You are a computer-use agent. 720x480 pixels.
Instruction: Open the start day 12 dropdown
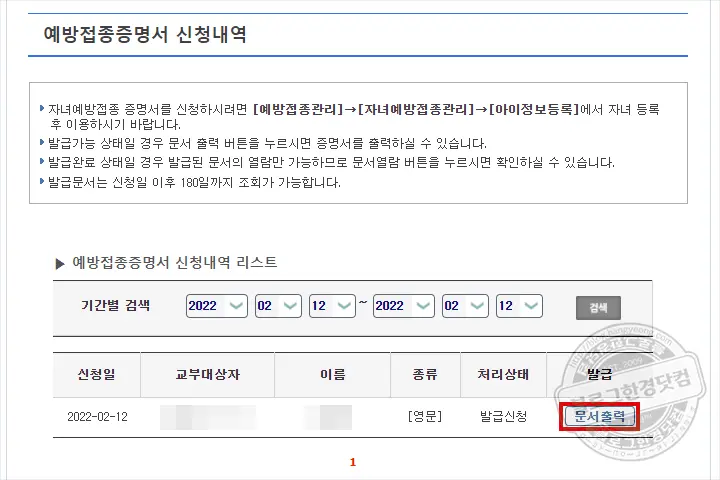332,306
